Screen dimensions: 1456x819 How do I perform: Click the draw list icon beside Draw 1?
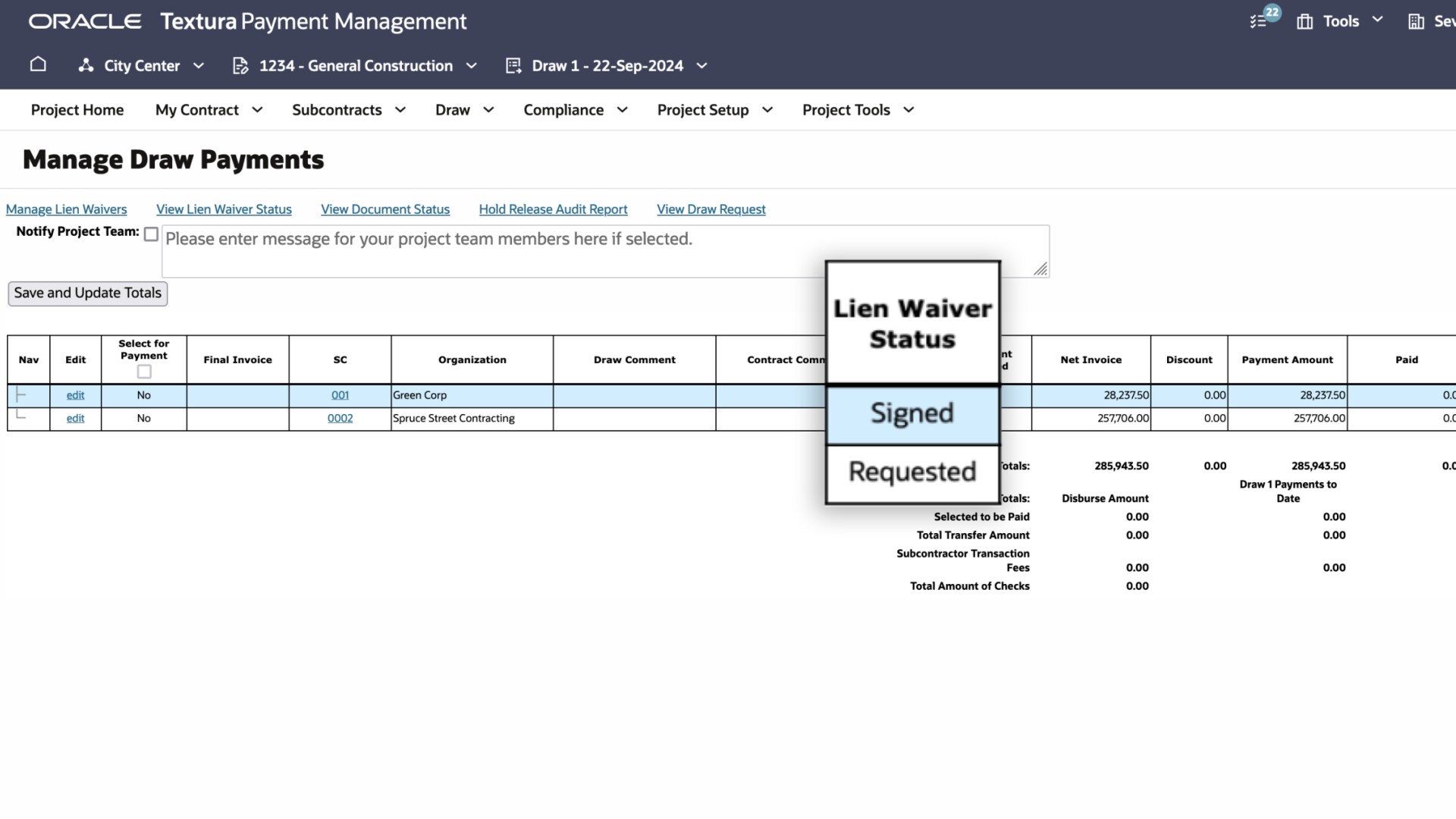point(513,66)
